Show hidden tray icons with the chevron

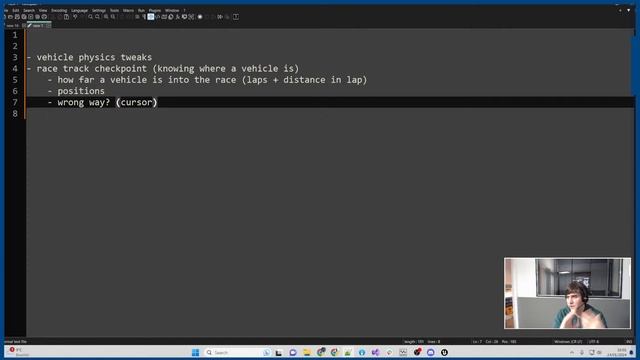click(x=572, y=352)
